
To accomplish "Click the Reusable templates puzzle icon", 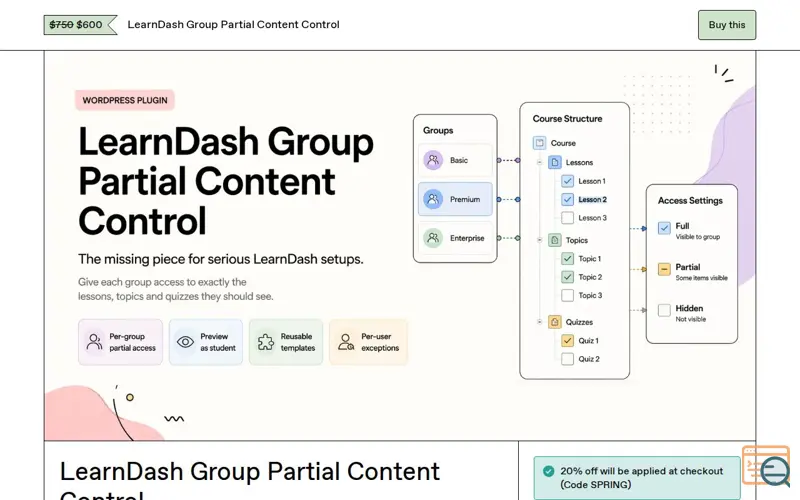I will click(x=265, y=342).
